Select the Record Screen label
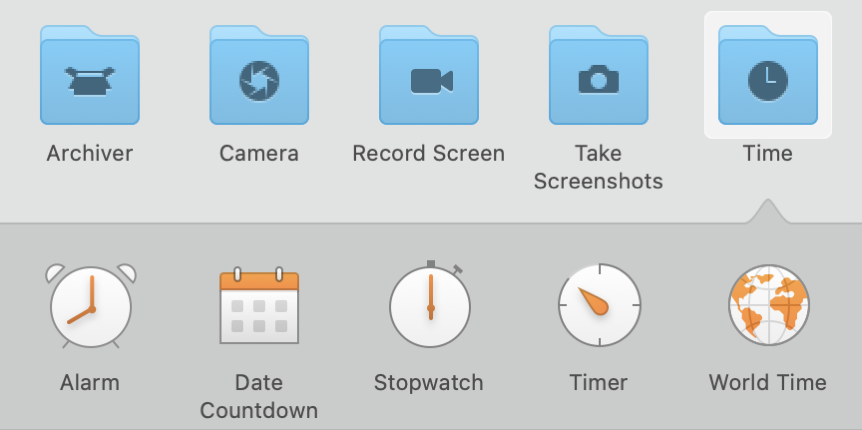This screenshot has height=430, width=862. pyautogui.click(x=429, y=154)
